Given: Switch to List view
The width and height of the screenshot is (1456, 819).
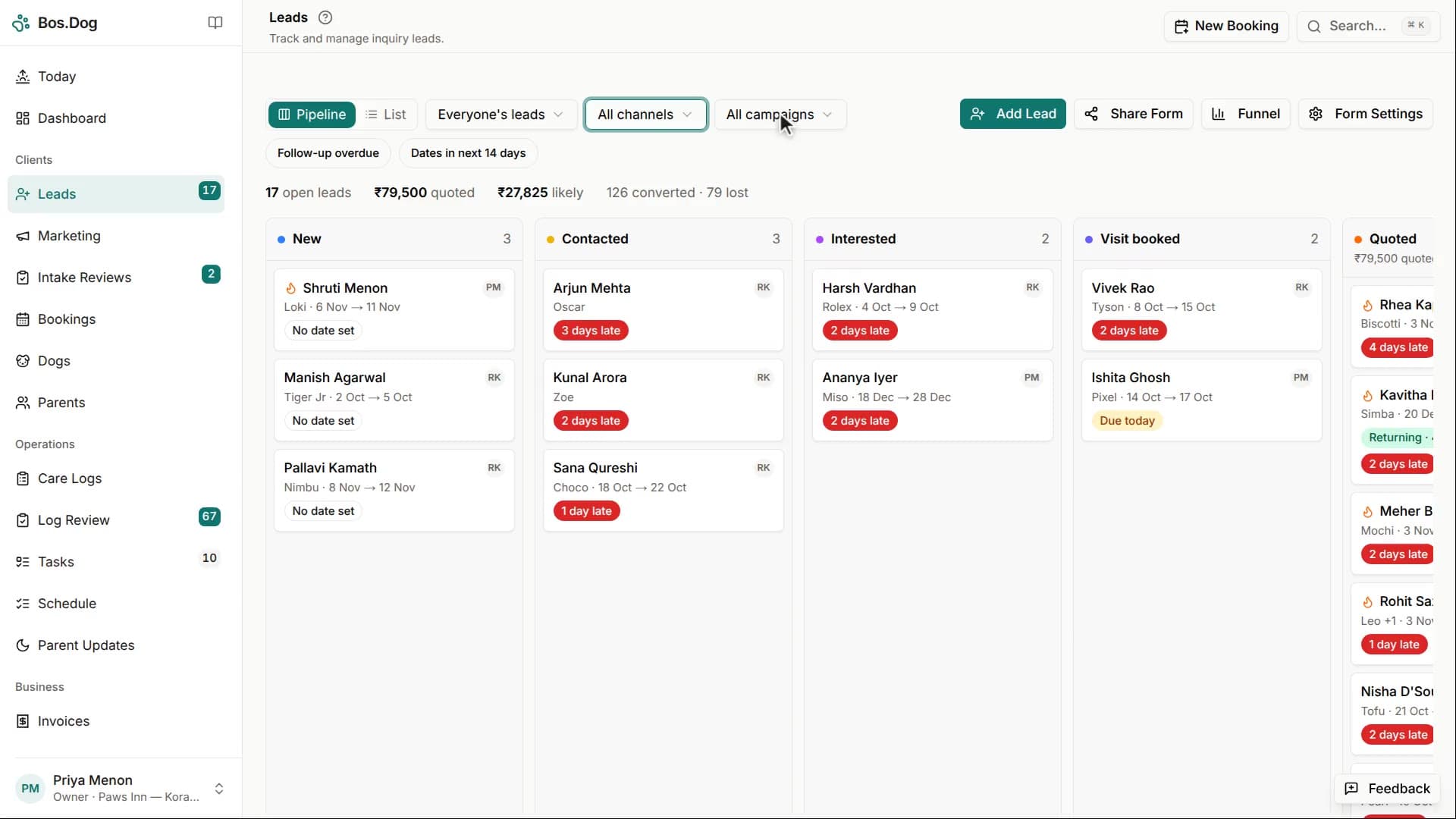Looking at the screenshot, I should (386, 115).
